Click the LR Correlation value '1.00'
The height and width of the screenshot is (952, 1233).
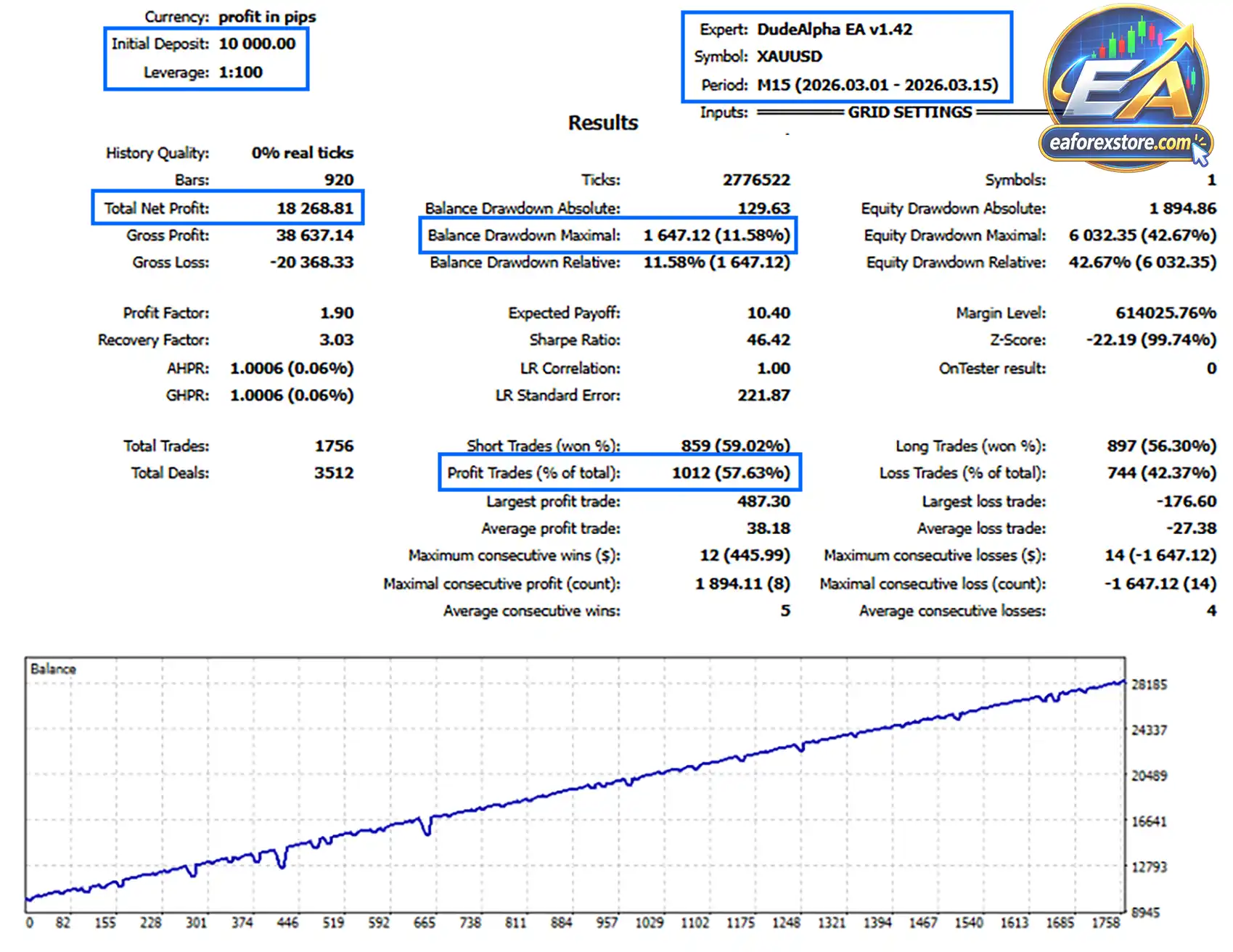tap(774, 369)
